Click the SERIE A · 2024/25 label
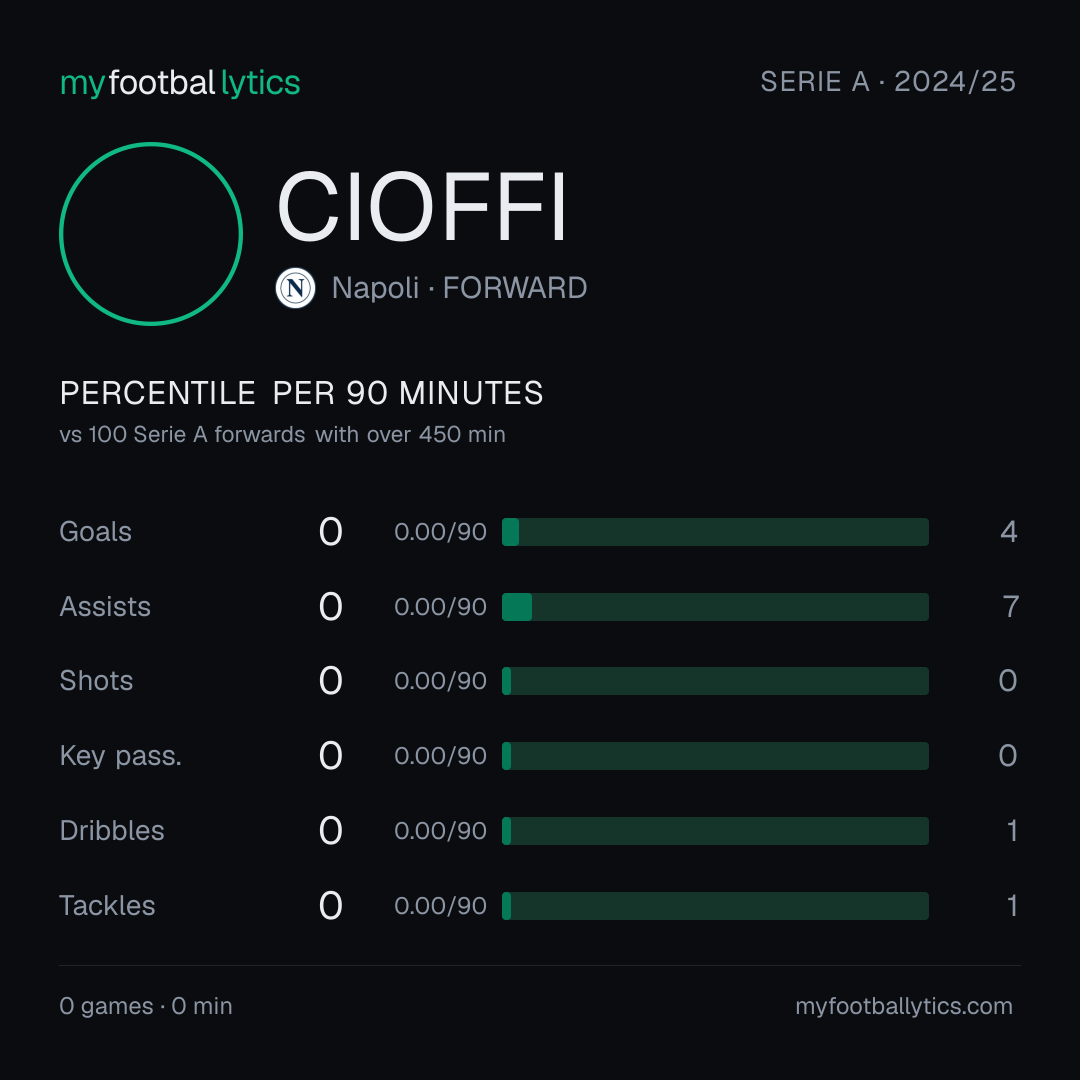The width and height of the screenshot is (1080, 1080). coord(888,82)
